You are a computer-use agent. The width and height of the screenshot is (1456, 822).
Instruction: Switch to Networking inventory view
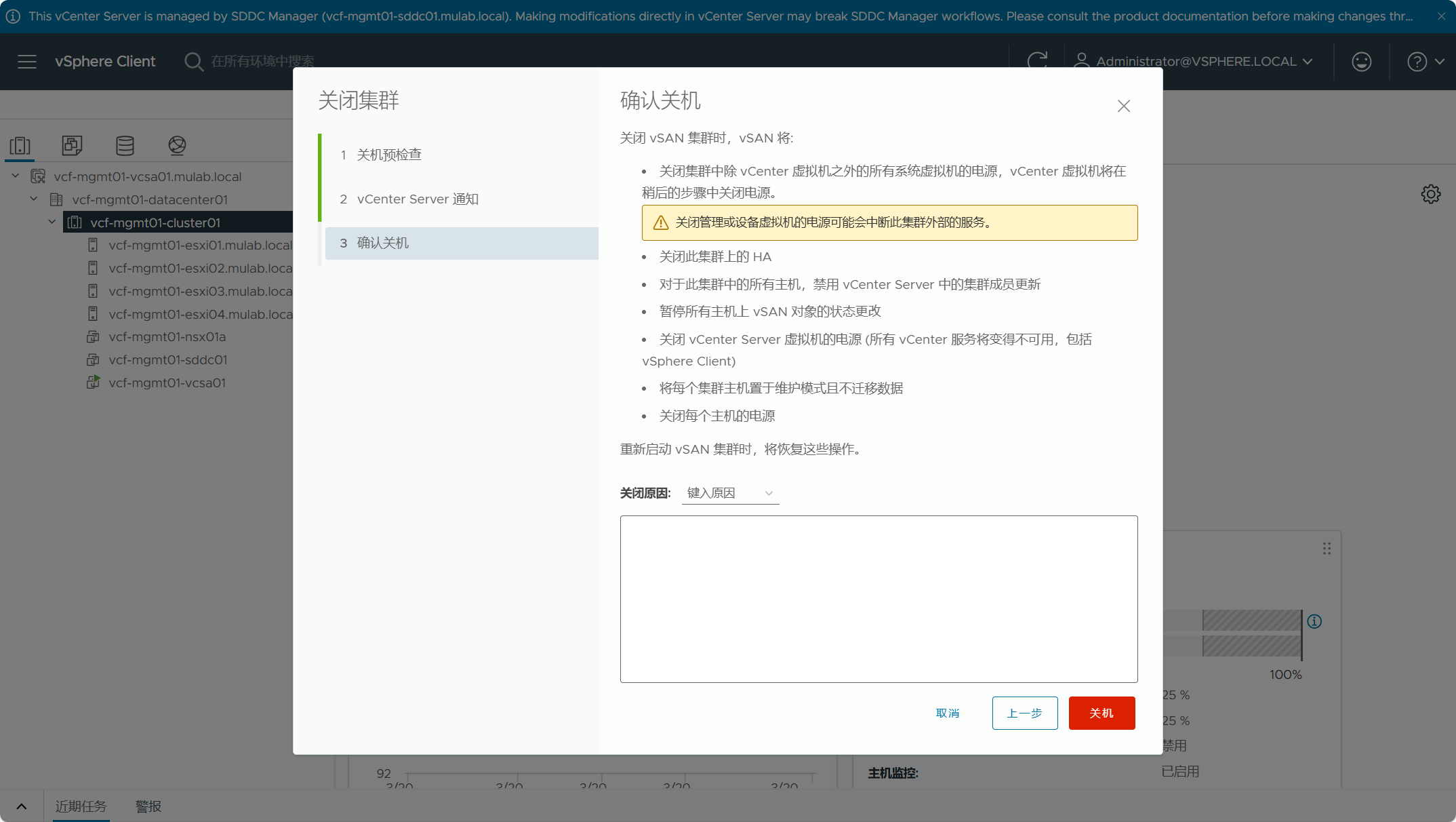click(x=177, y=145)
